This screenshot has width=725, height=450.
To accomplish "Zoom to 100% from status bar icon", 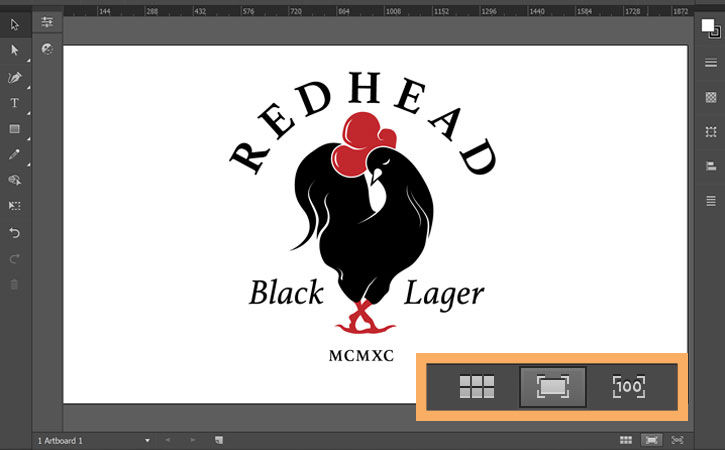I will pos(677,440).
